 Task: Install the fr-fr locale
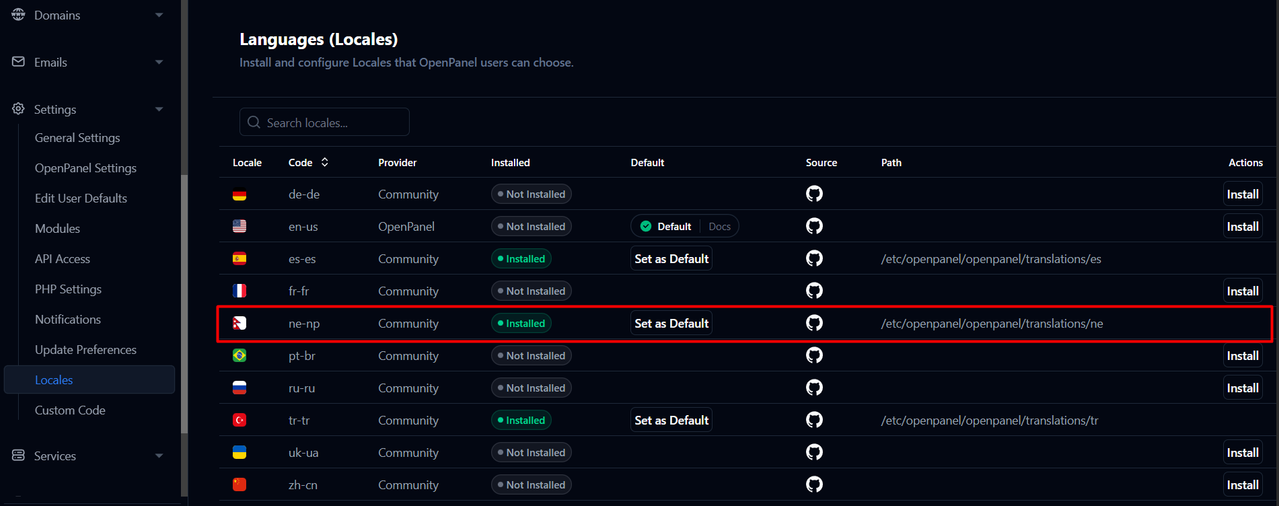1242,291
